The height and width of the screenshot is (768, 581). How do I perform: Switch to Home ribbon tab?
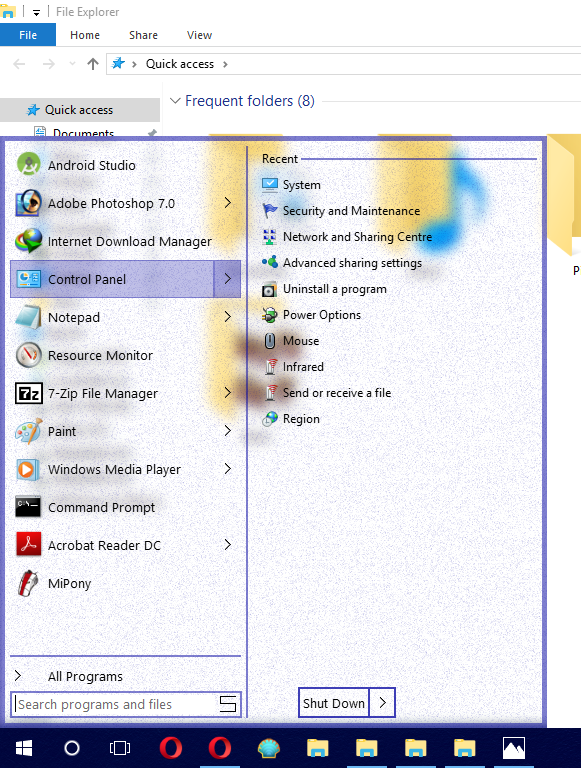(x=85, y=35)
